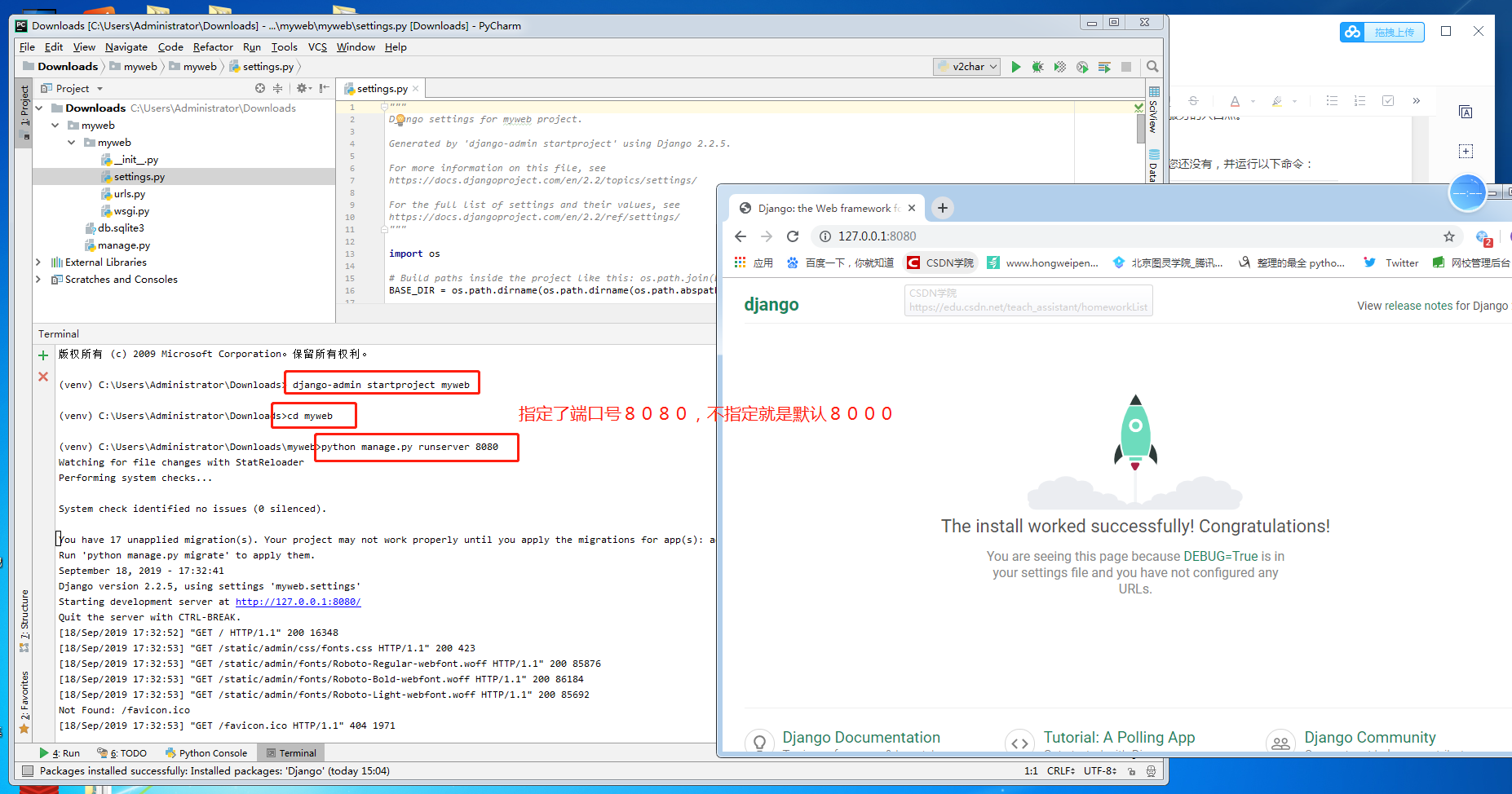Click the PyCharm editor vertical scrollbar thumb
Image resolution: width=1512 pixels, height=794 pixels.
[x=1141, y=128]
